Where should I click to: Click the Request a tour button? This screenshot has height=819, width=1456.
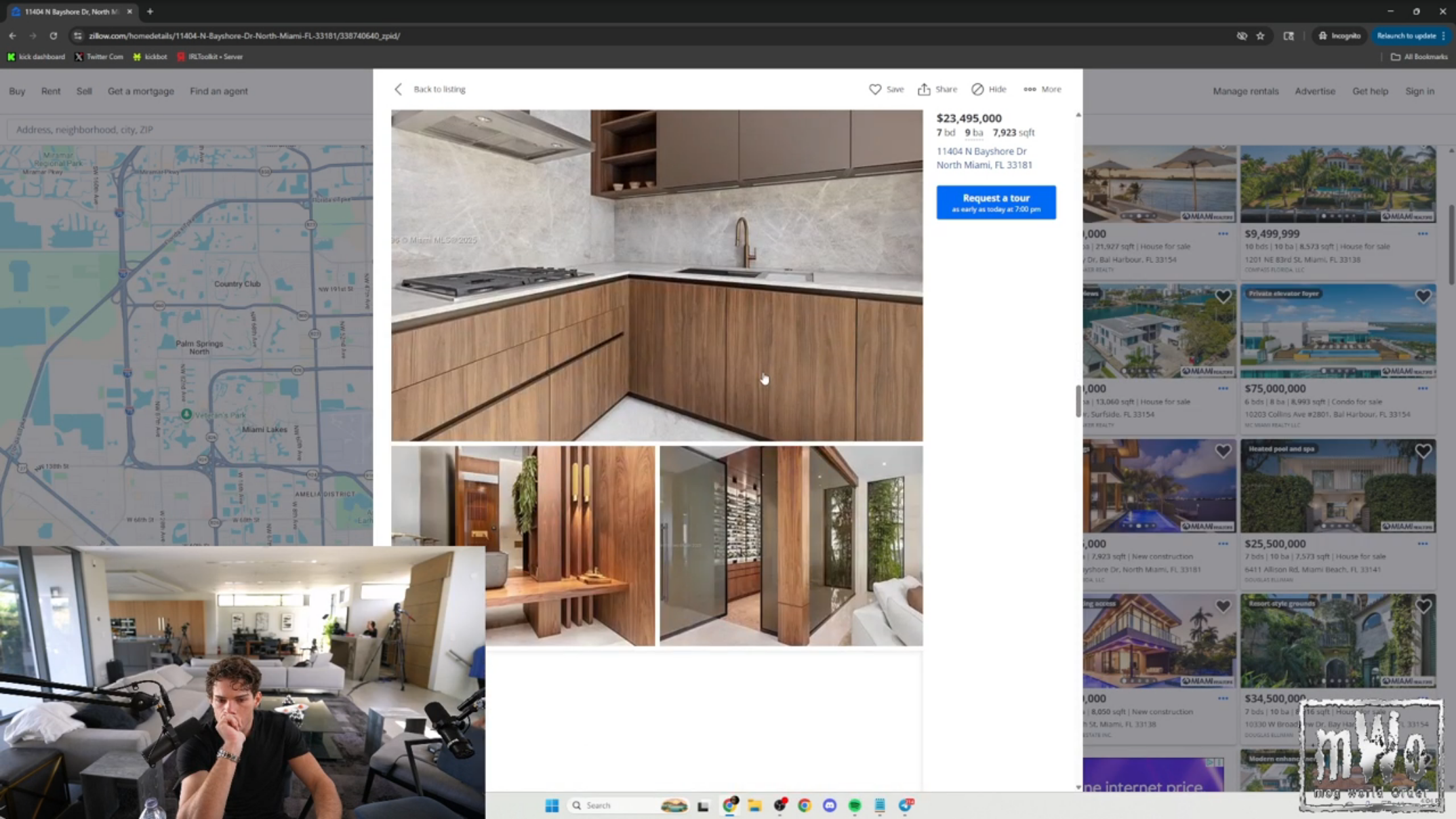click(996, 202)
